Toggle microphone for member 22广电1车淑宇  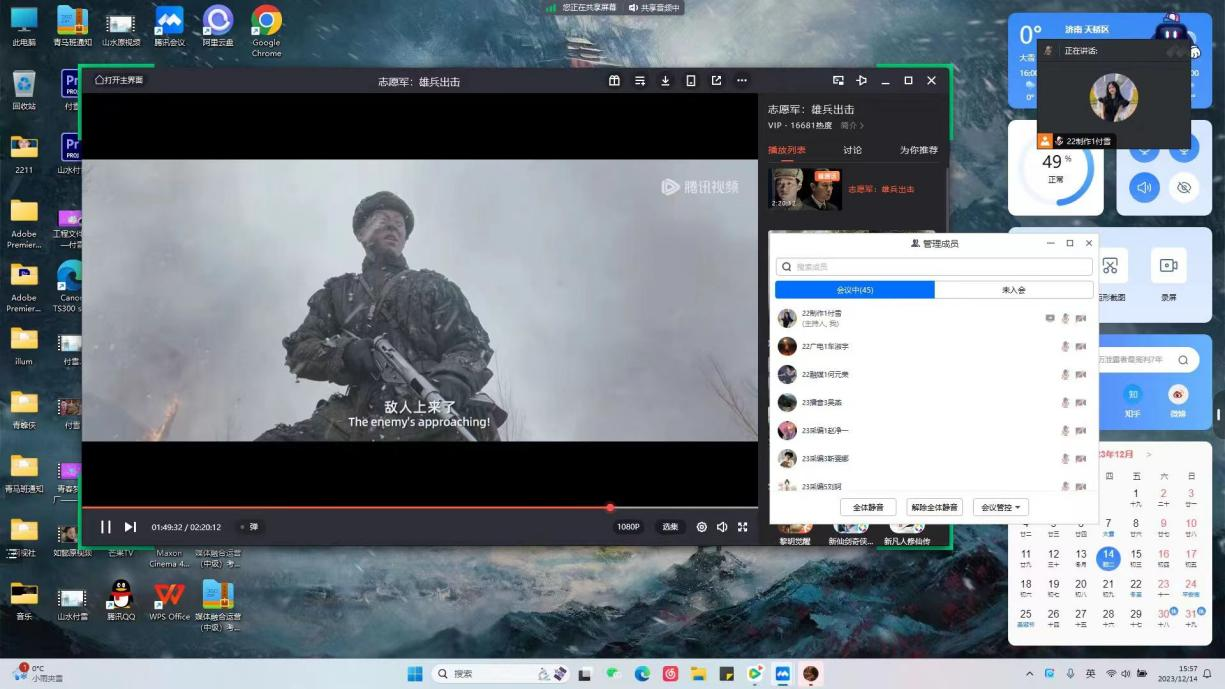(1065, 347)
